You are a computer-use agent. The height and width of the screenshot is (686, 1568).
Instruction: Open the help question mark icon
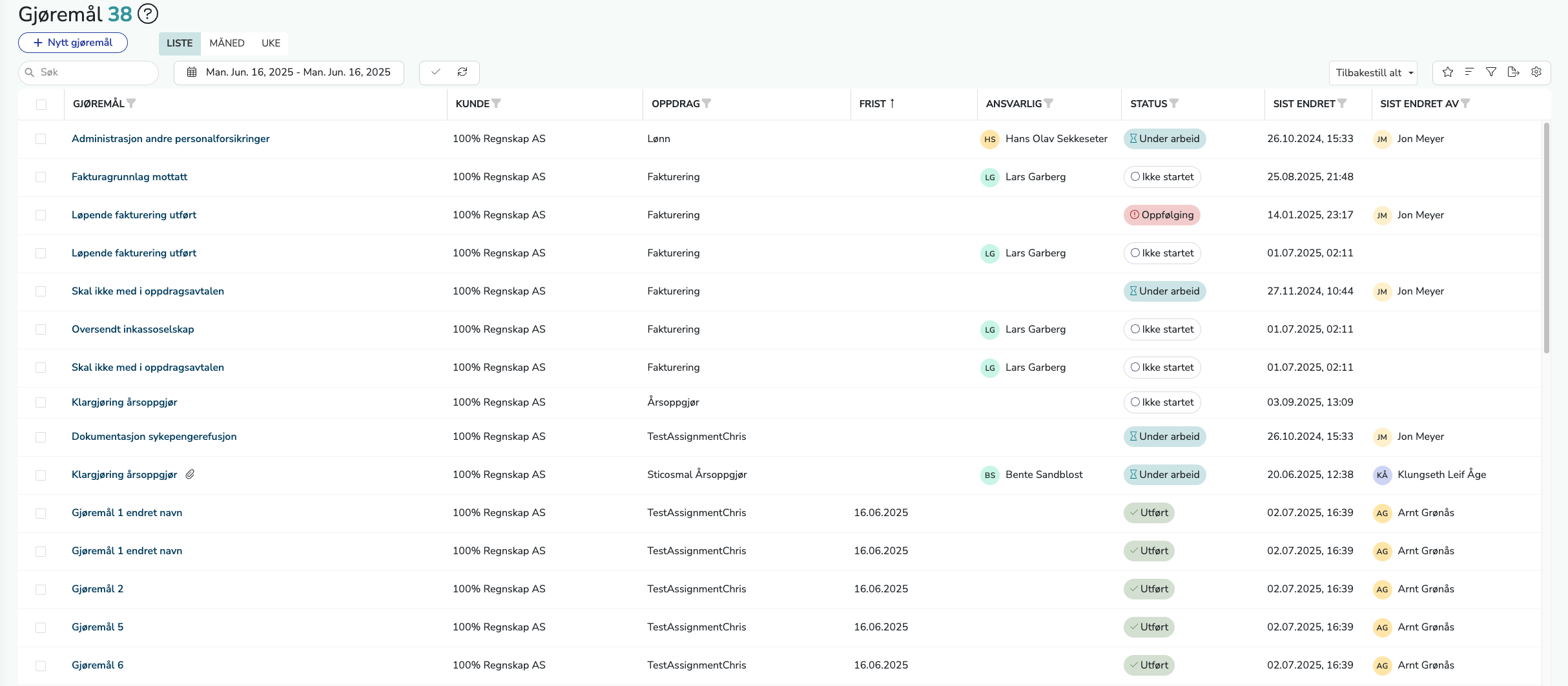tap(148, 14)
